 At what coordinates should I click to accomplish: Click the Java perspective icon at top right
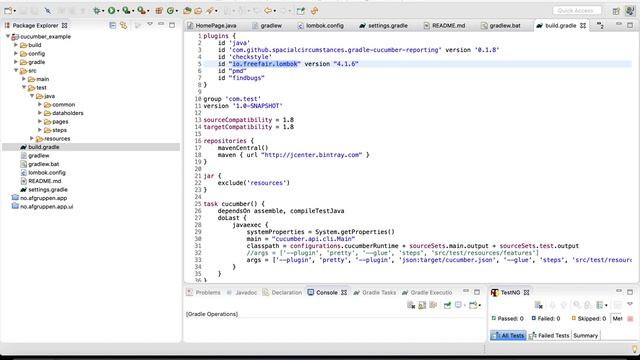pos(630,11)
